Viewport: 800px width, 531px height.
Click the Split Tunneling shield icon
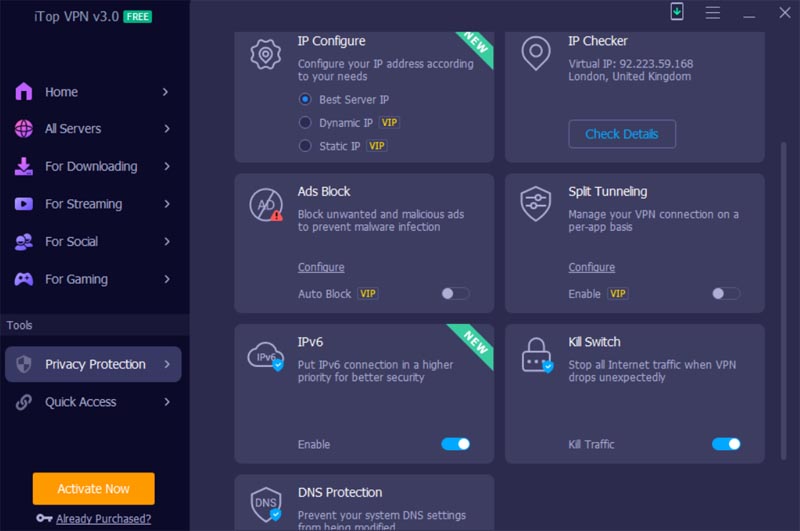[x=536, y=204]
